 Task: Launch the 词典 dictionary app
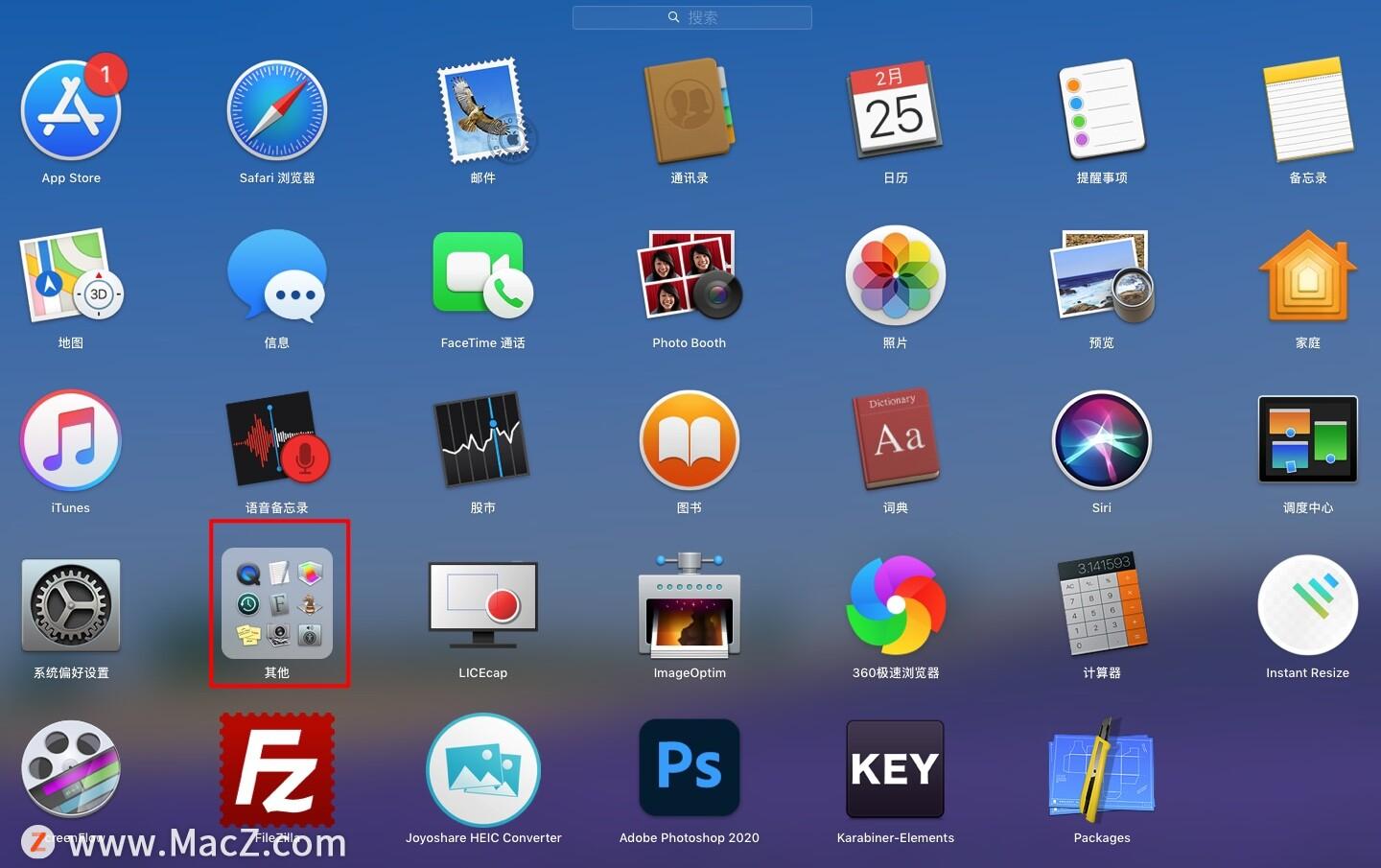[x=896, y=440]
